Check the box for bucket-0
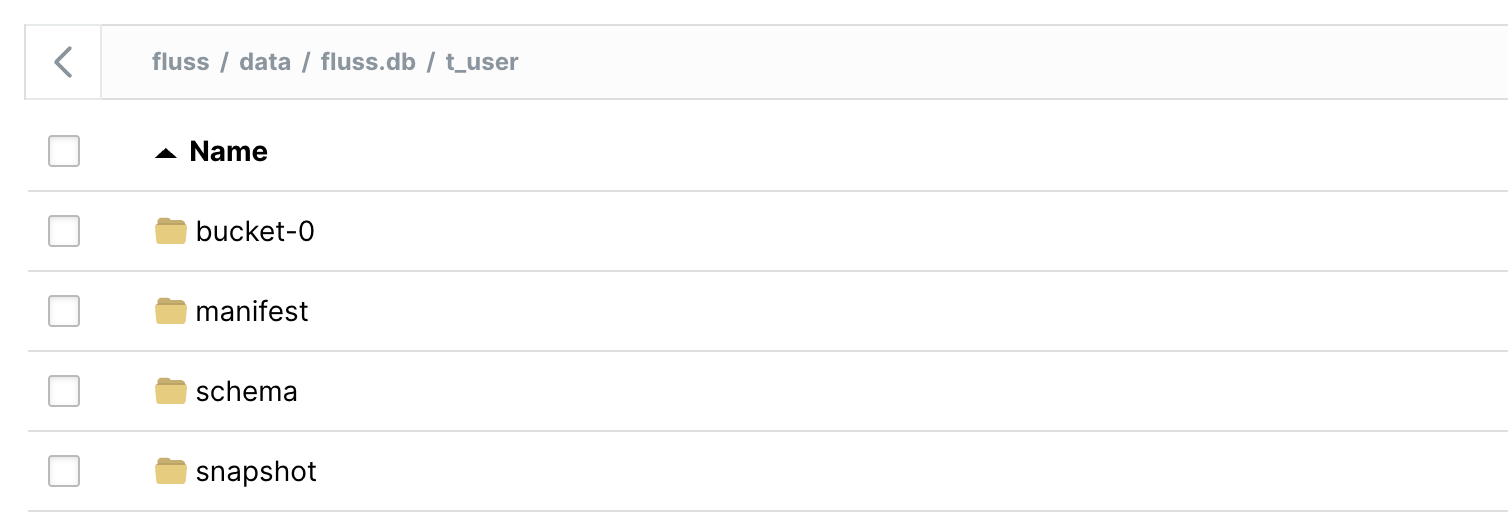Screen dimensions: 1508x530 click(64, 232)
